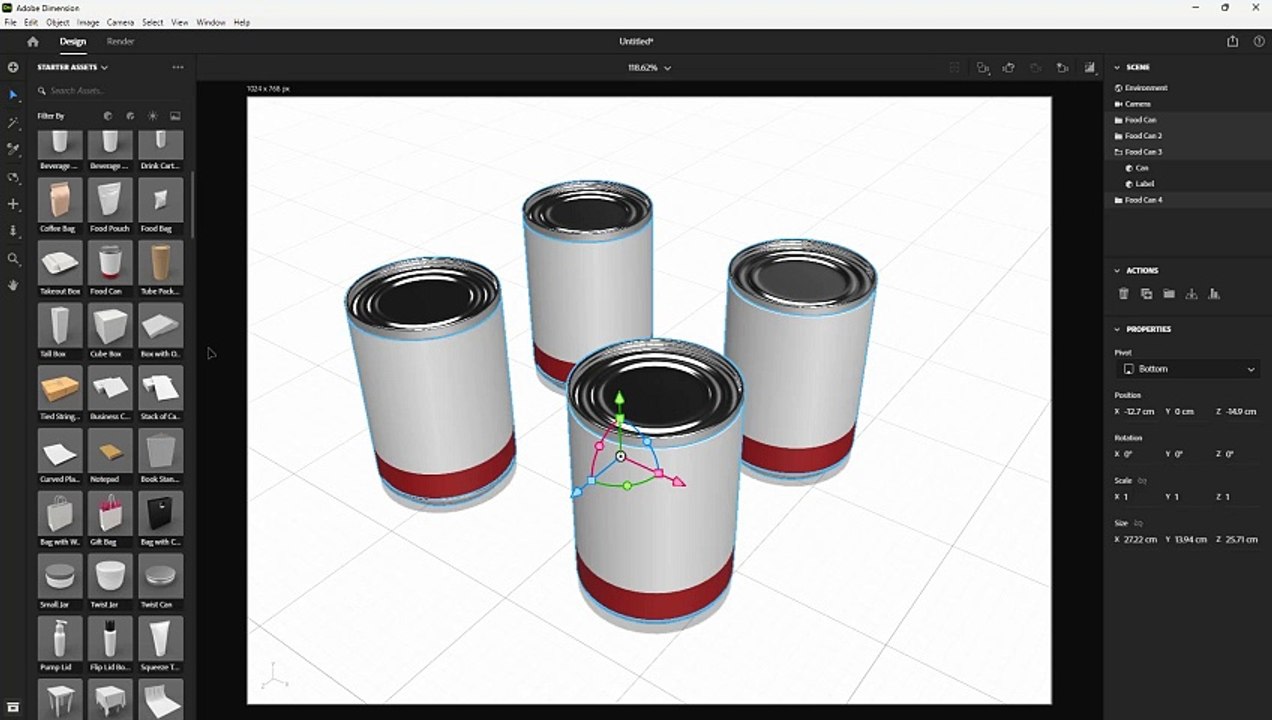Open Starter Assets more options ellipsis

pos(178,67)
